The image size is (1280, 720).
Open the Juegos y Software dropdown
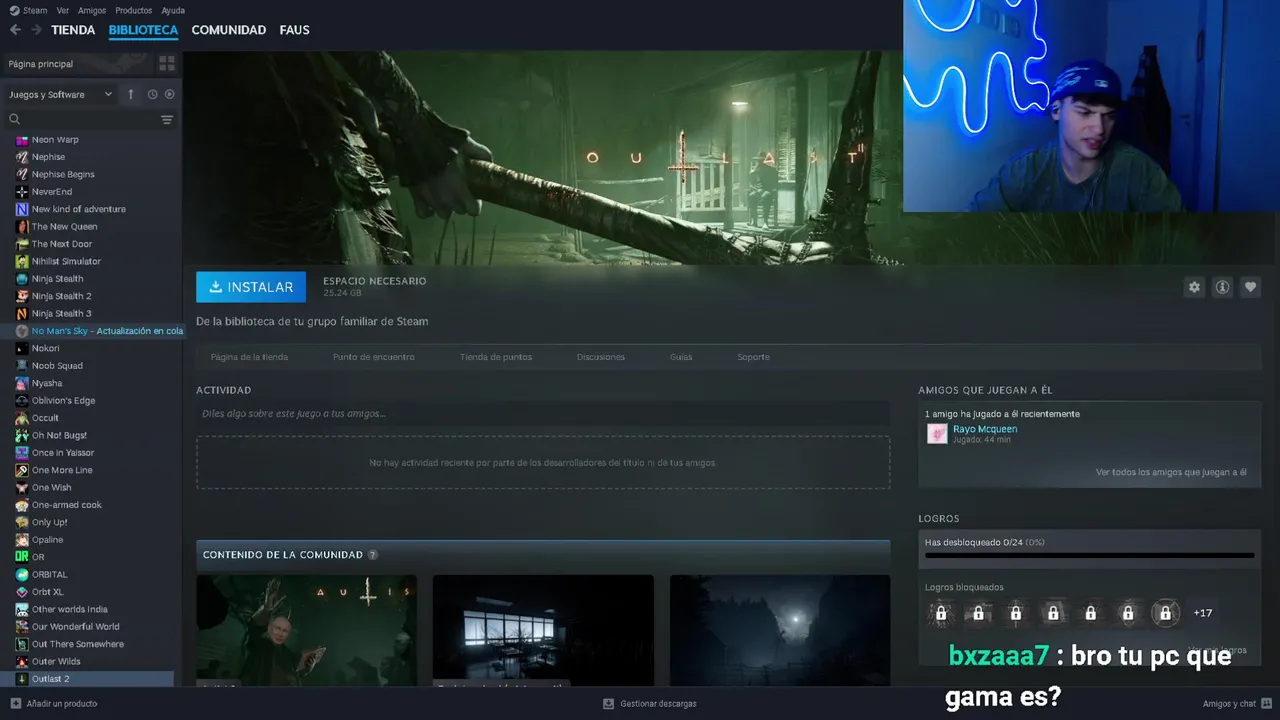coord(61,94)
